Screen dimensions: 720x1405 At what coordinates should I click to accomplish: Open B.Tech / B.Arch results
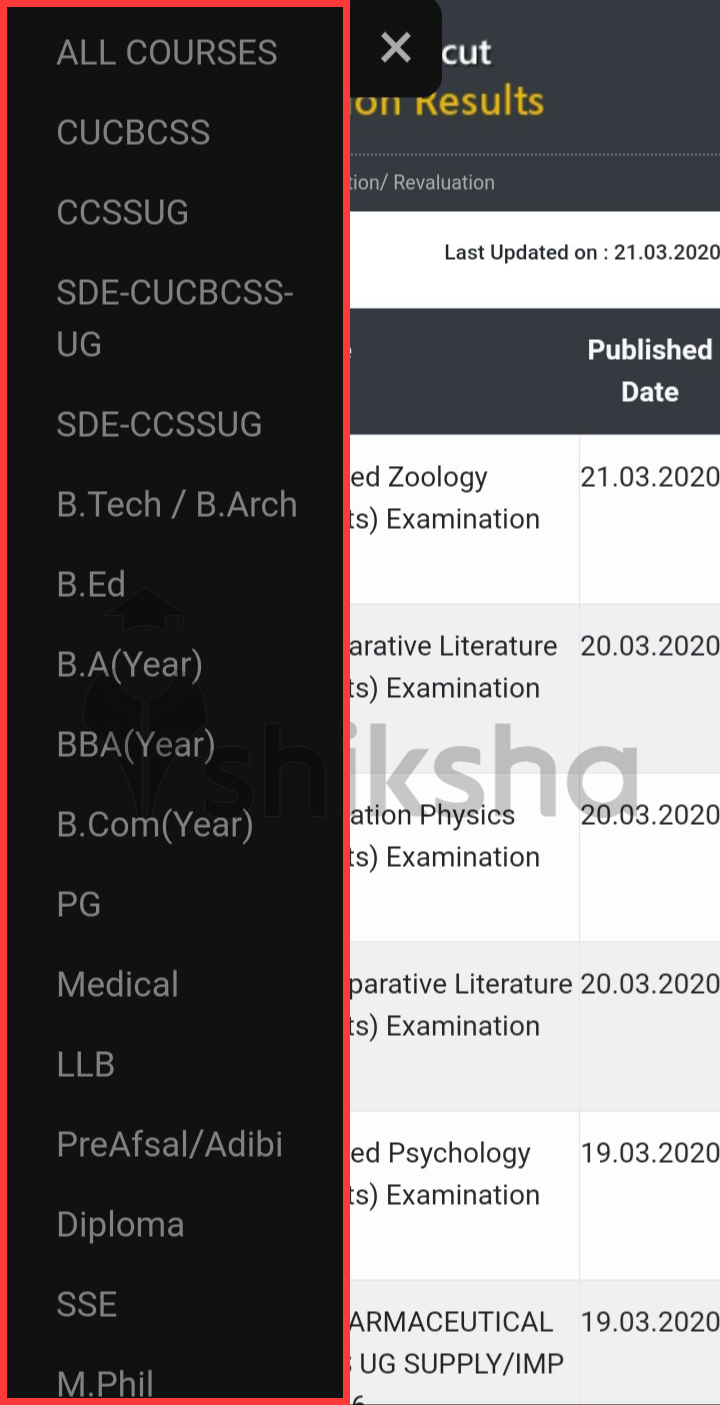(x=176, y=504)
